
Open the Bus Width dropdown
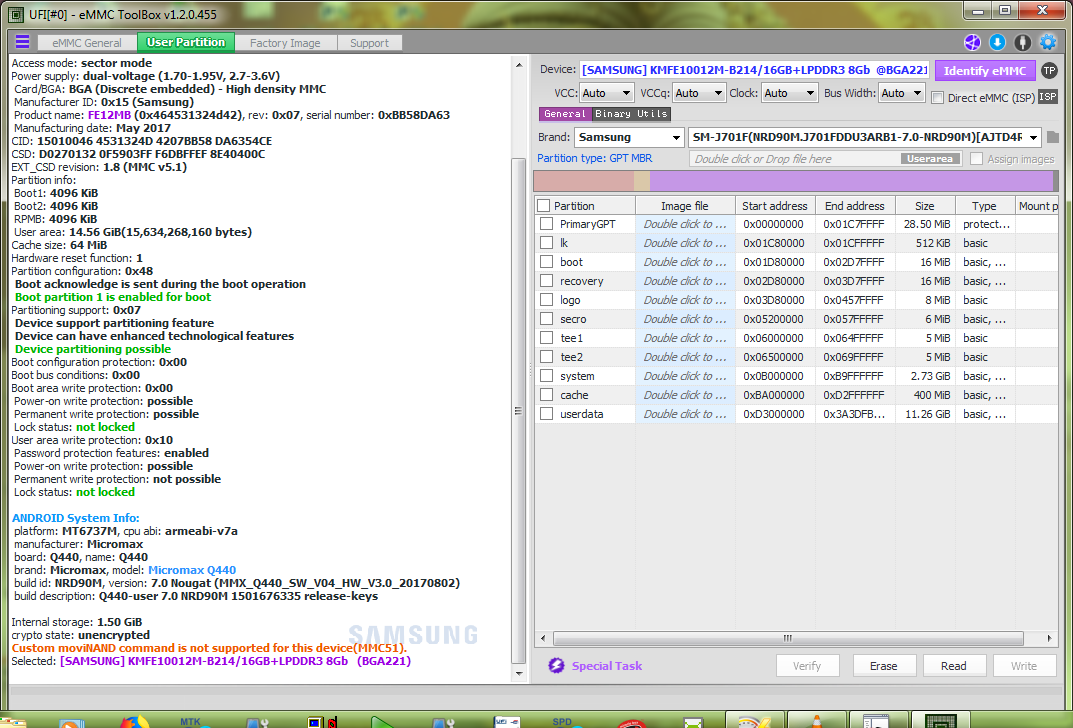pyautogui.click(x=901, y=92)
